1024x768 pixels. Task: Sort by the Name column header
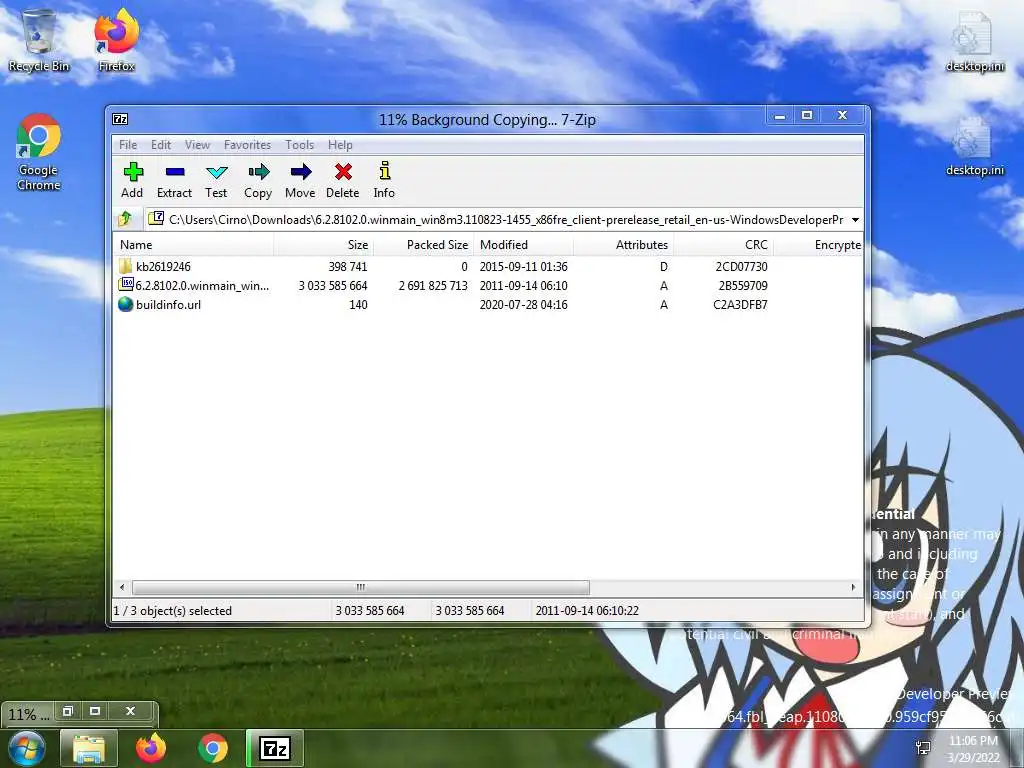194,245
